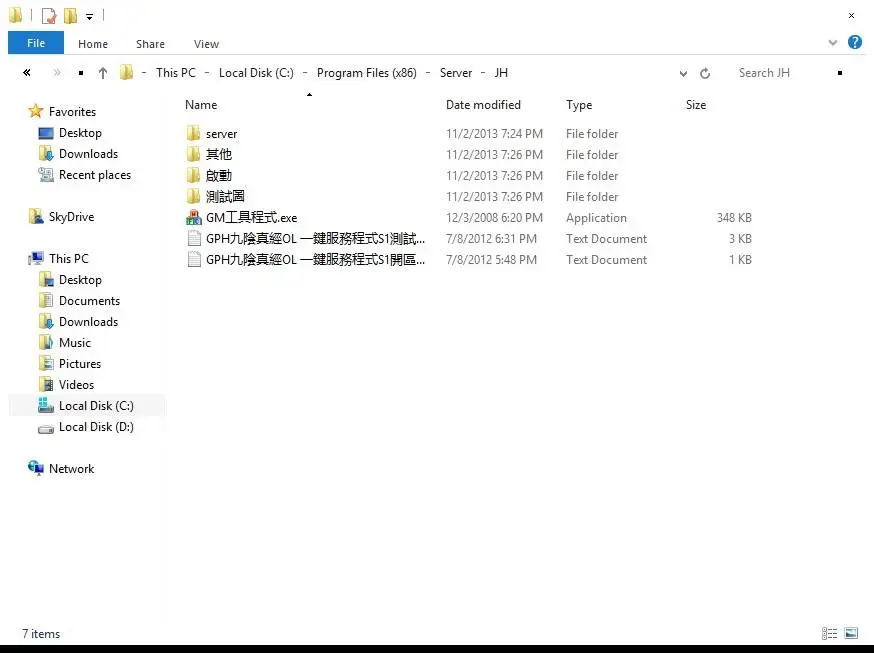874x653 pixels.
Task: Switch to the View ribbon tab
Action: [x=206, y=44]
